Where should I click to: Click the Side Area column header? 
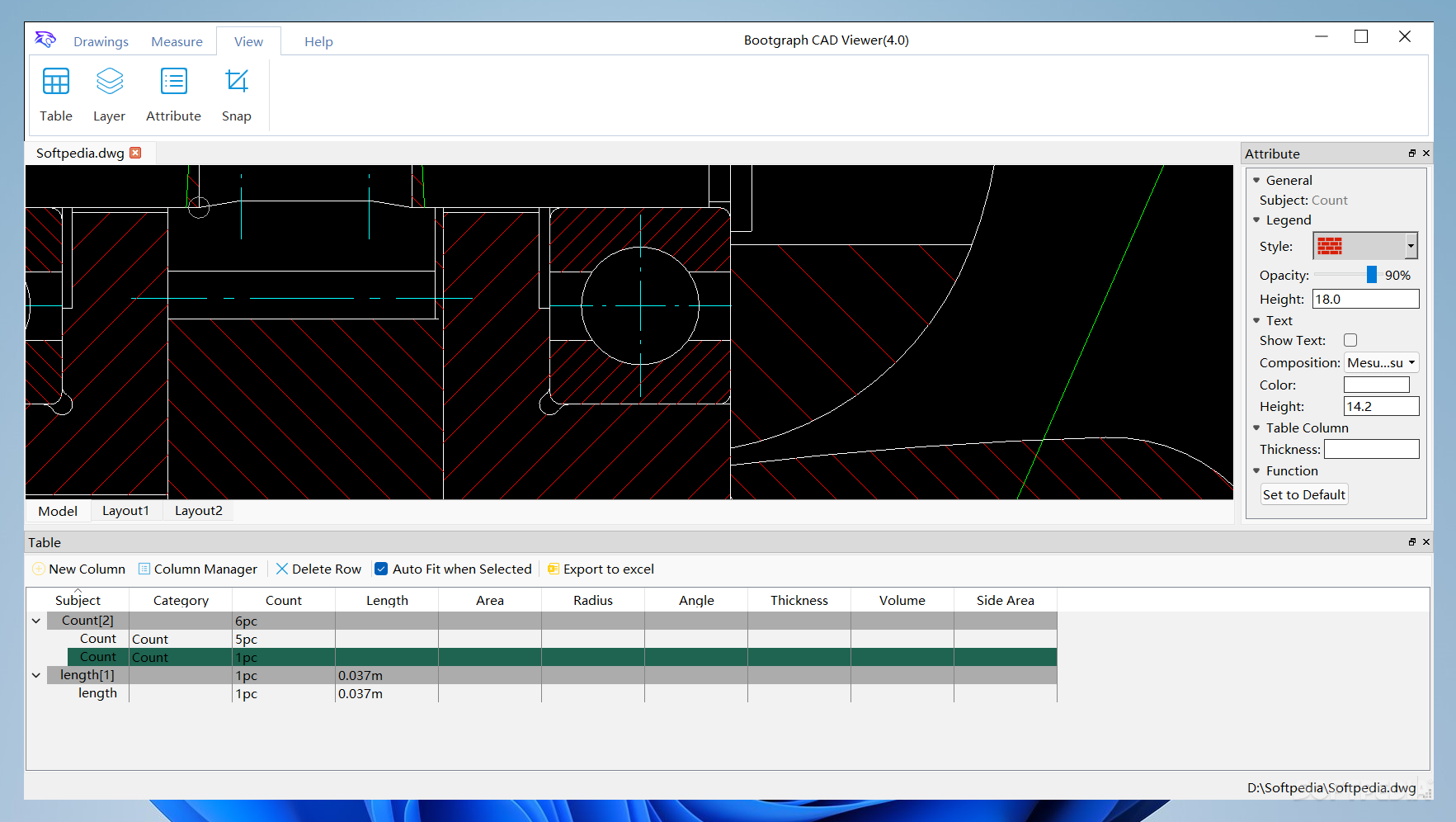click(x=1006, y=600)
